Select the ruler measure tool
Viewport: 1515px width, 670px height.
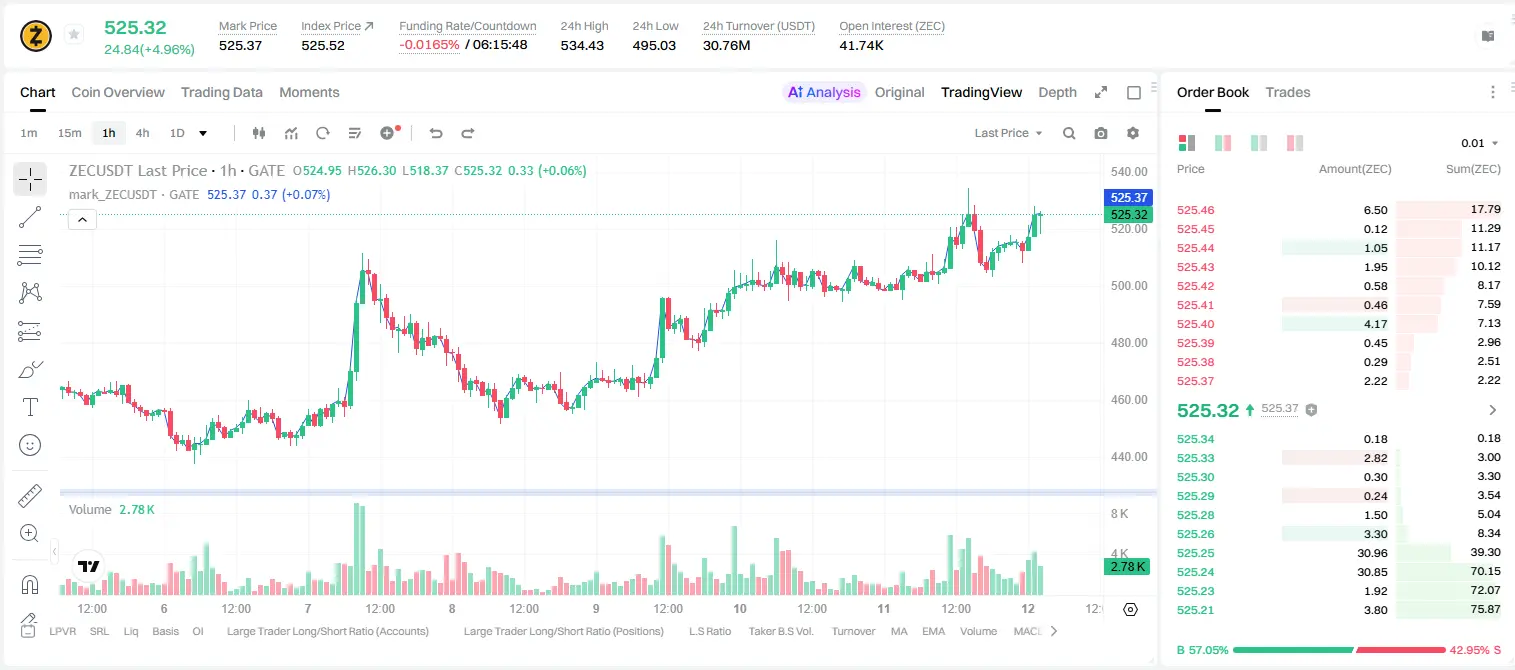[x=30, y=496]
